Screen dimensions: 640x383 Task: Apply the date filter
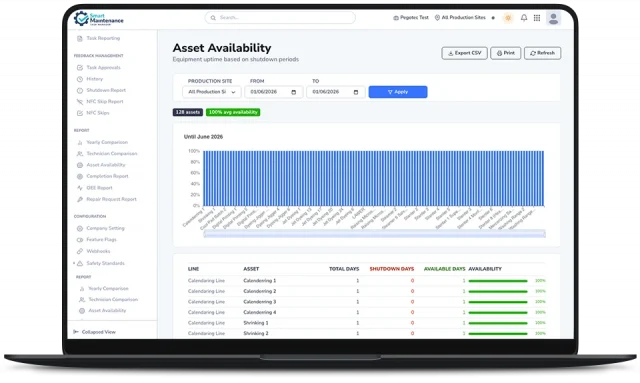(x=398, y=92)
